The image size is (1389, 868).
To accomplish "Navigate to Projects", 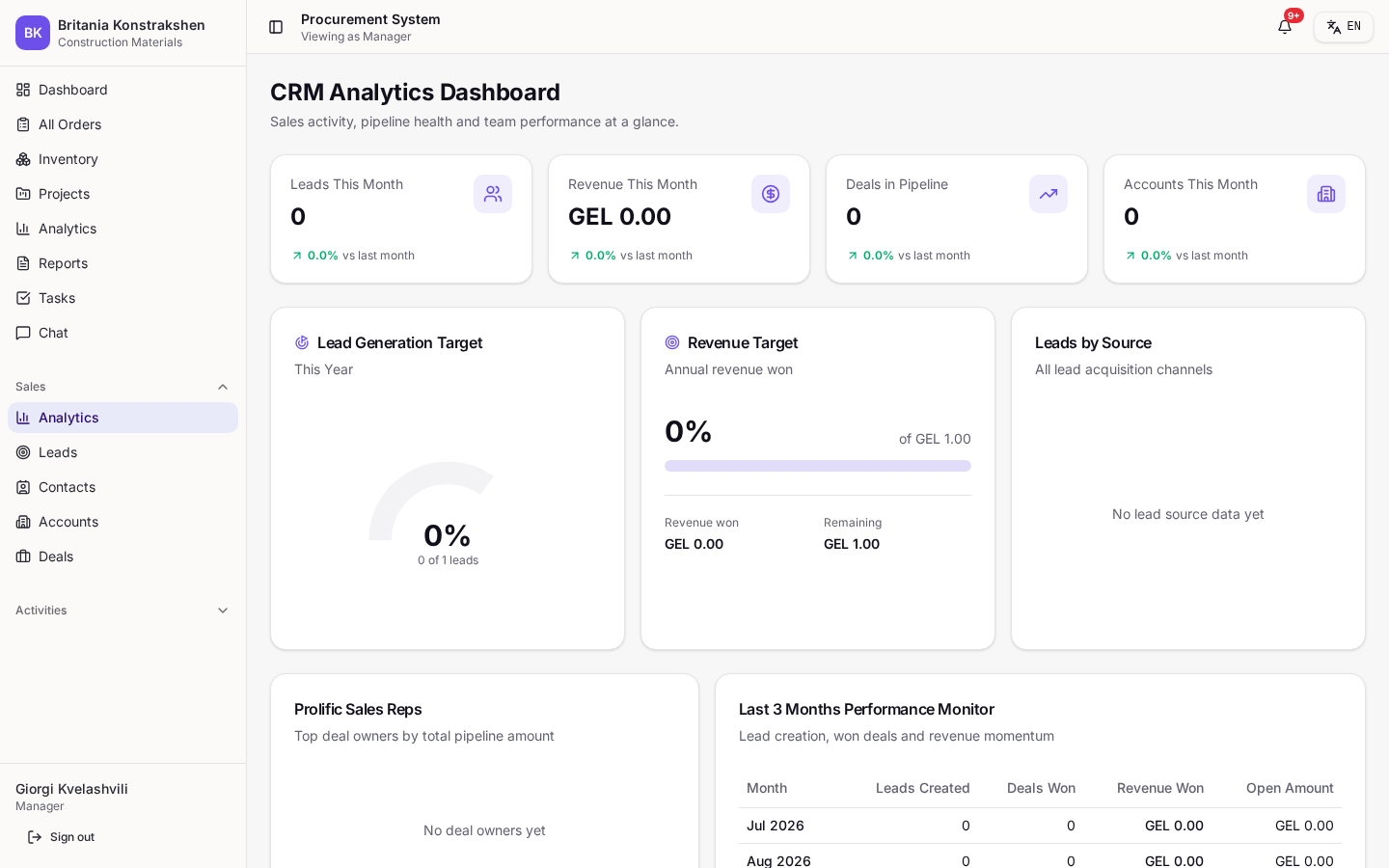I will point(123,194).
